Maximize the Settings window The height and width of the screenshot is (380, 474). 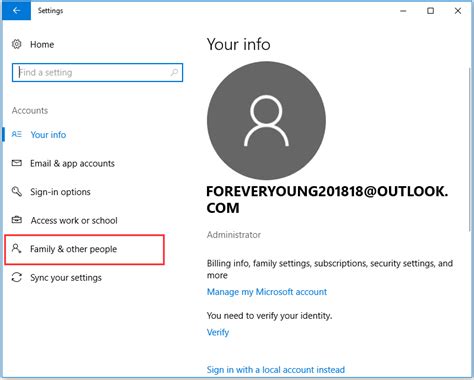[x=431, y=11]
